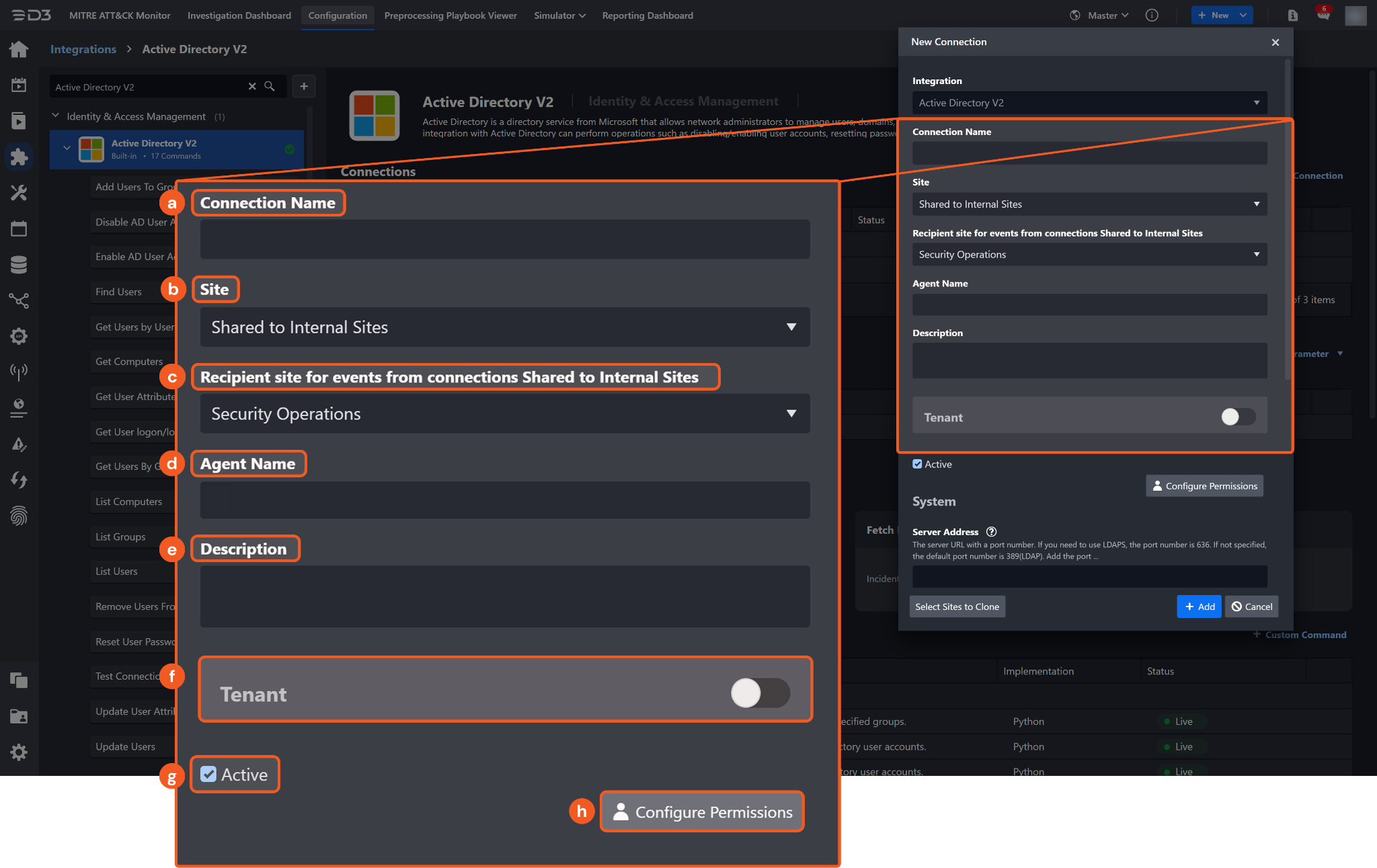Screen dimensions: 1377x868
Task: Open the Investigation Dashboard tab
Action: (239, 15)
